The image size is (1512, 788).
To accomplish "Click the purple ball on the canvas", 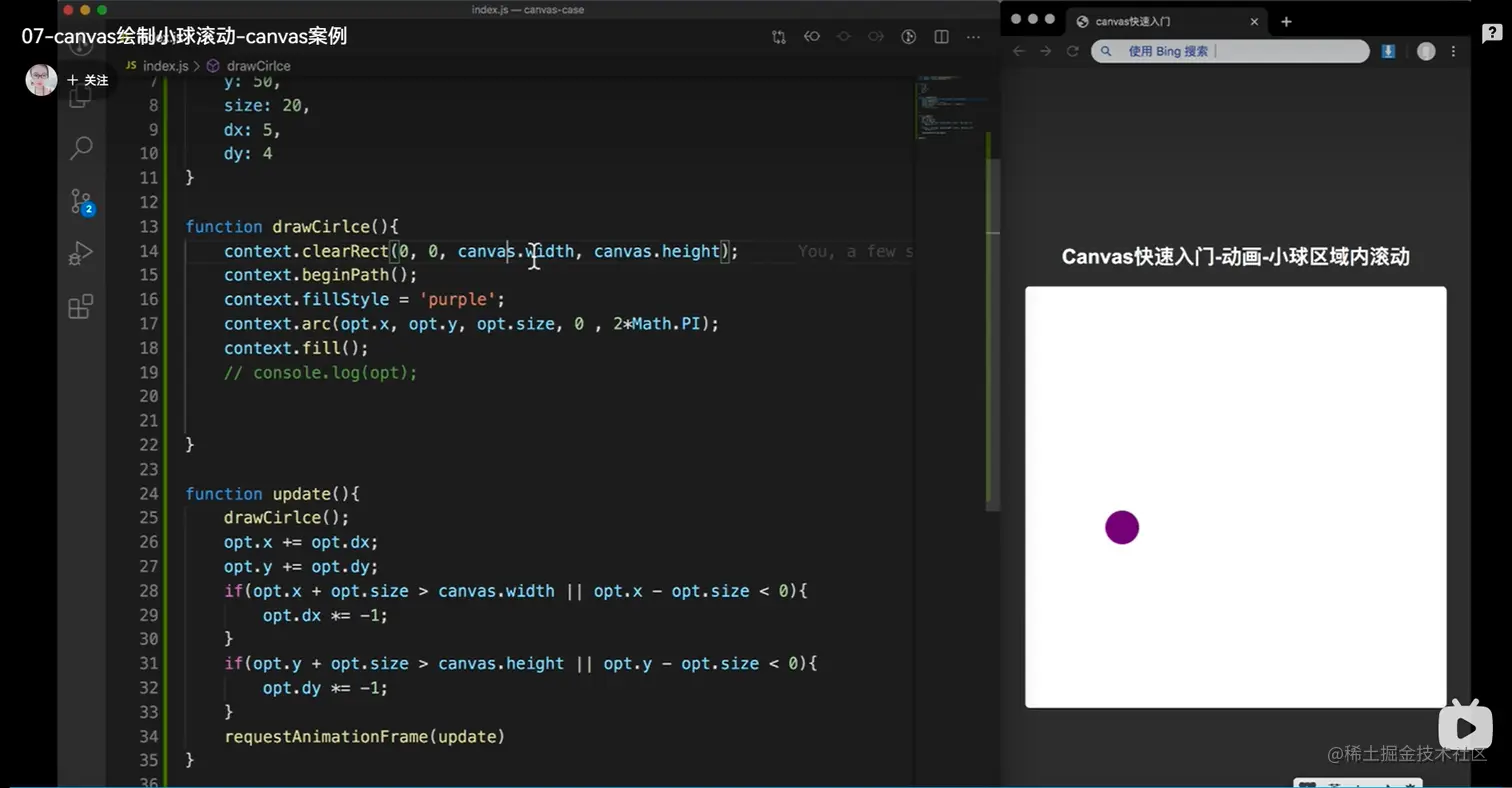I will [x=1122, y=527].
